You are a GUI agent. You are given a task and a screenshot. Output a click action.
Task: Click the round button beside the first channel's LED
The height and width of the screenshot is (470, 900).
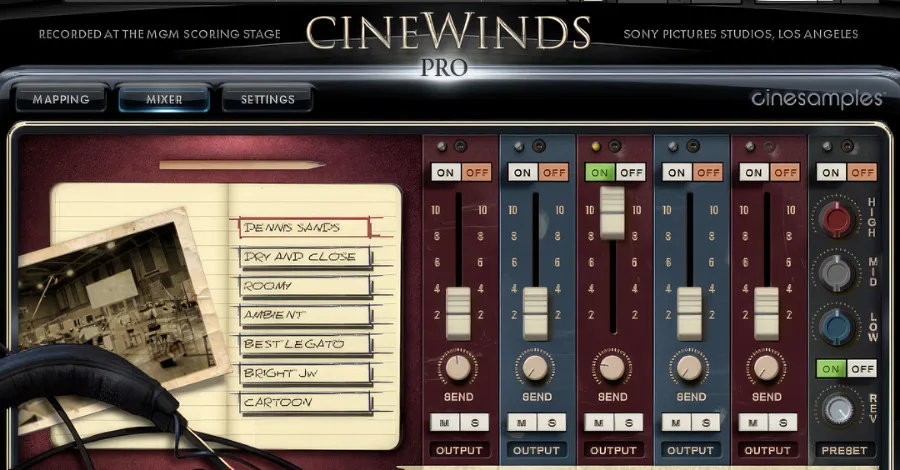pyautogui.click(x=460, y=146)
